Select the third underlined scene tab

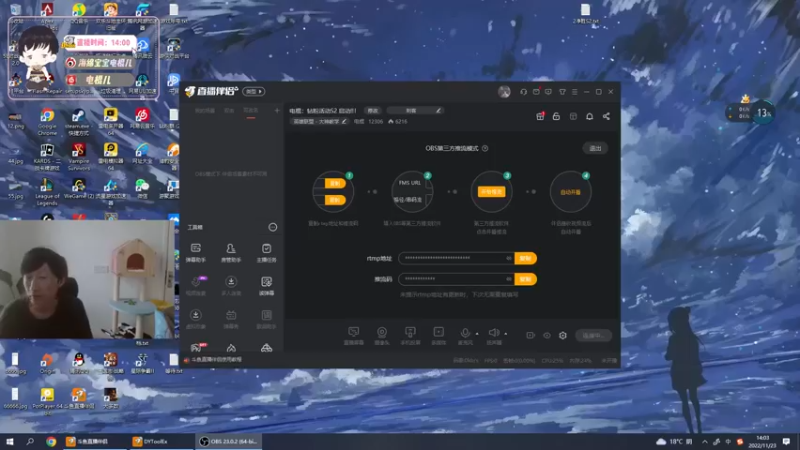coord(251,111)
